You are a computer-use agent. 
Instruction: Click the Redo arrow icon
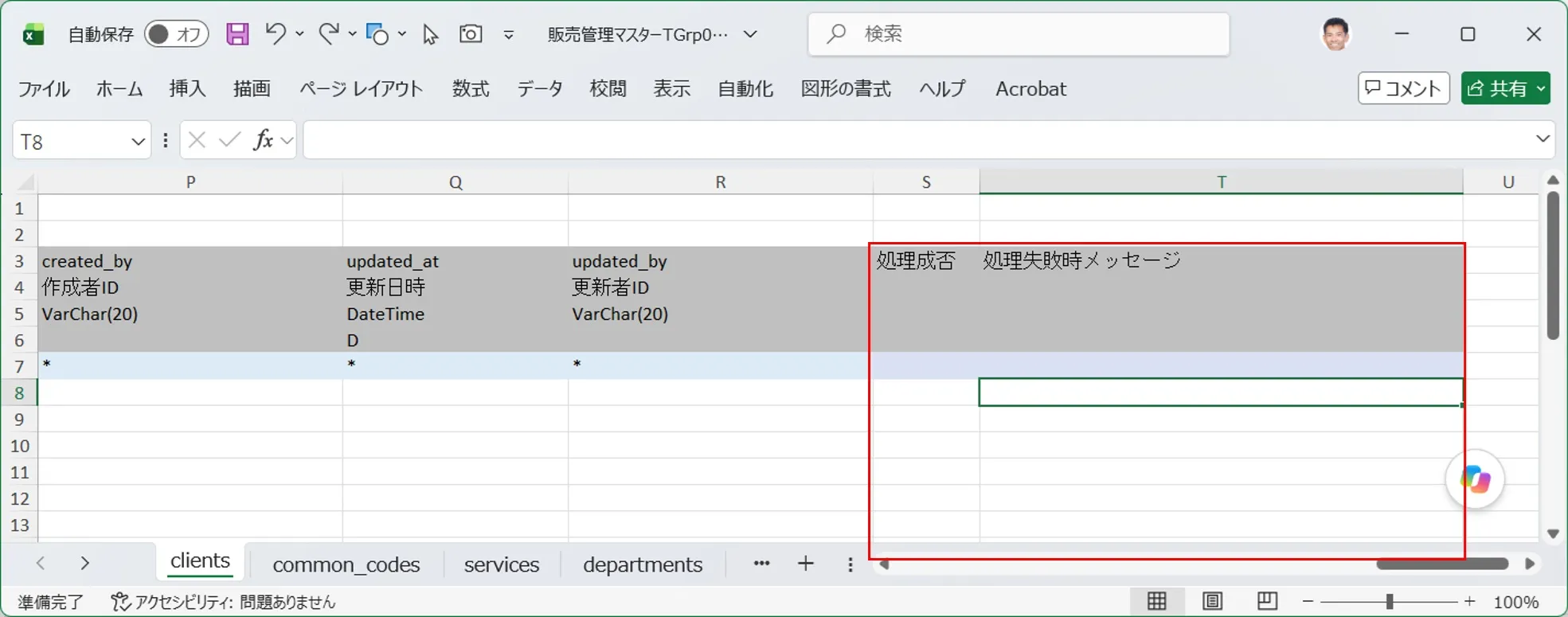(x=328, y=33)
